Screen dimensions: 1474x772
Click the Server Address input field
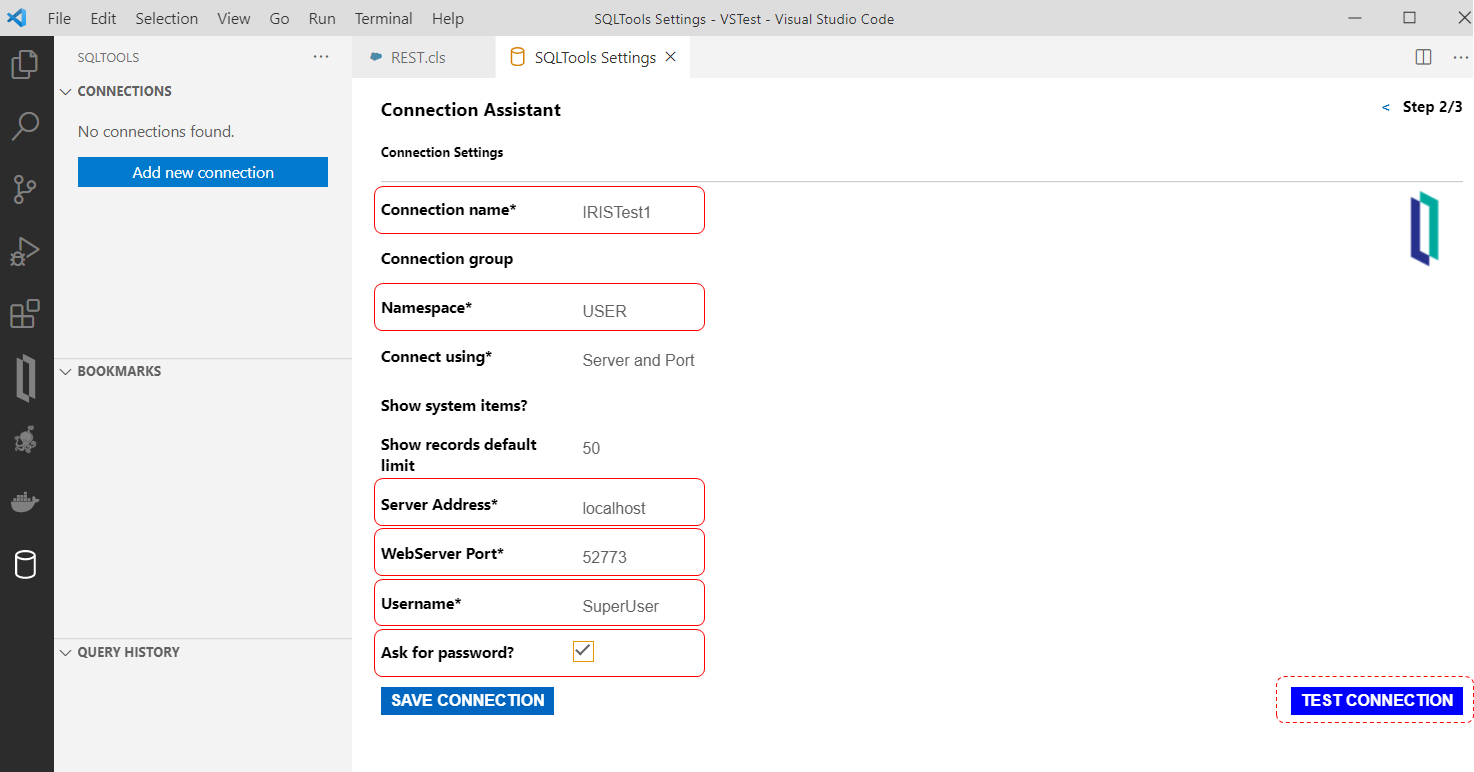pos(636,508)
